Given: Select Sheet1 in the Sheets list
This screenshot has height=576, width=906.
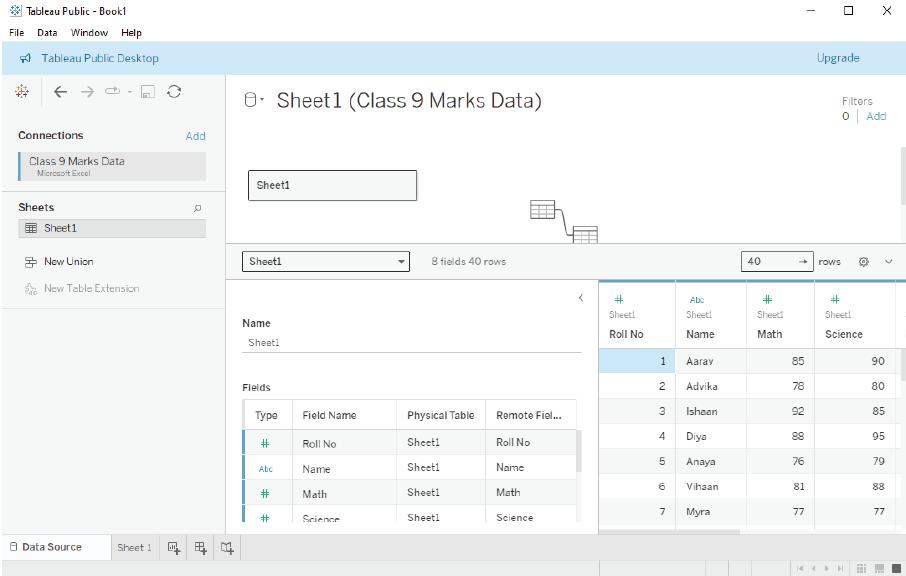Looking at the screenshot, I should tap(112, 228).
